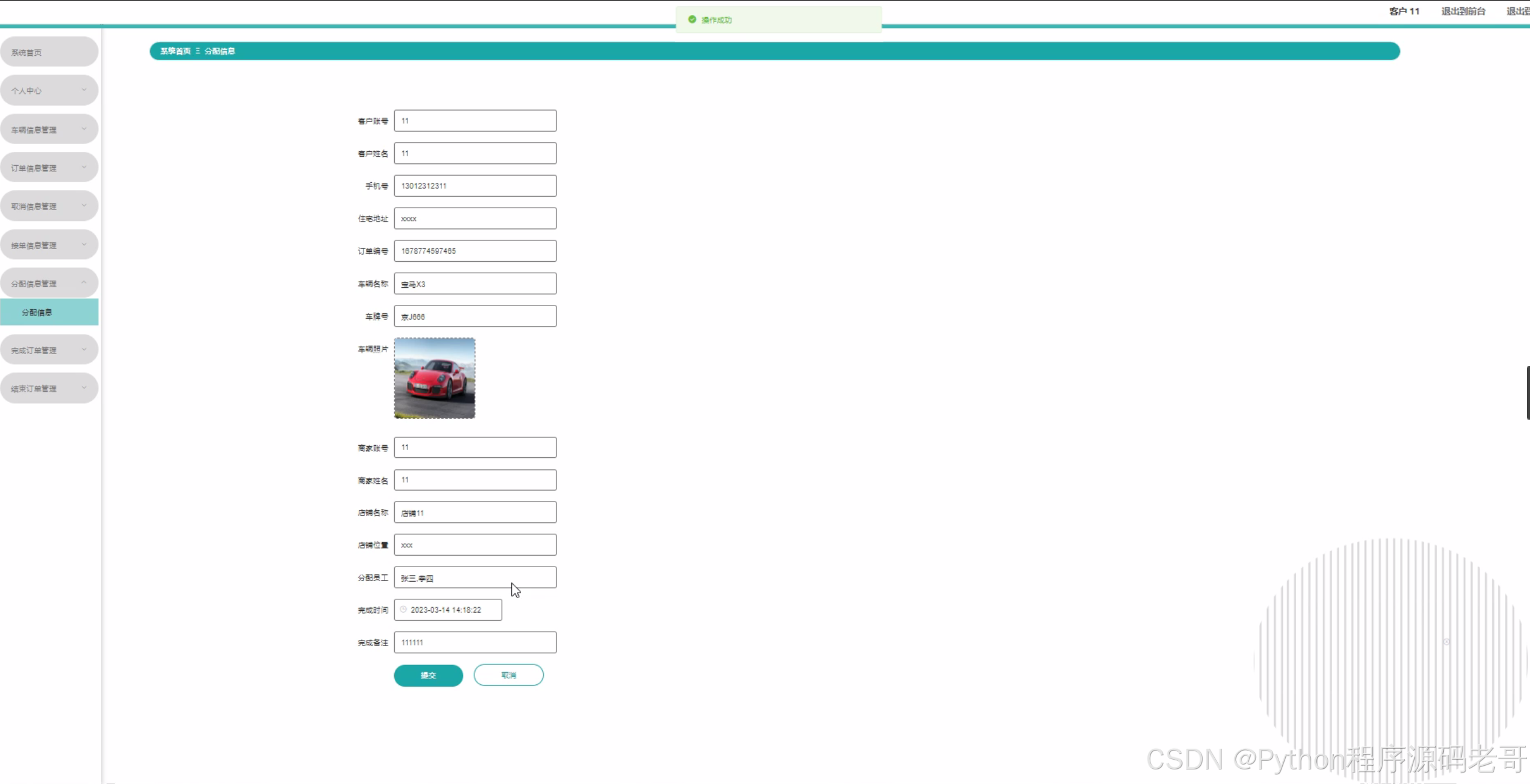Collapse the 分配信息管理 chevron
The image size is (1530, 784).
pyautogui.click(x=84, y=282)
